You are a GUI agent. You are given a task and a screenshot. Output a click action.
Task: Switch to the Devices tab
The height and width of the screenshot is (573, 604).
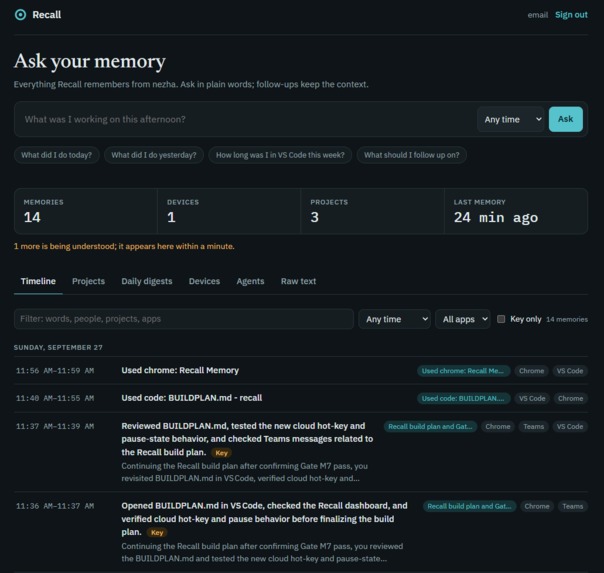tap(204, 281)
